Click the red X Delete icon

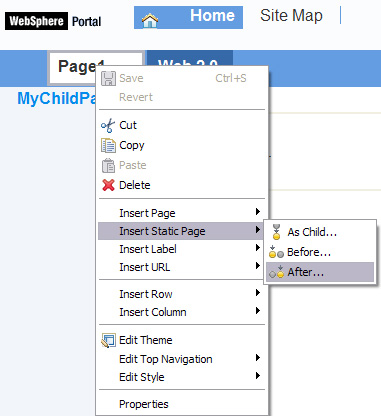point(108,185)
